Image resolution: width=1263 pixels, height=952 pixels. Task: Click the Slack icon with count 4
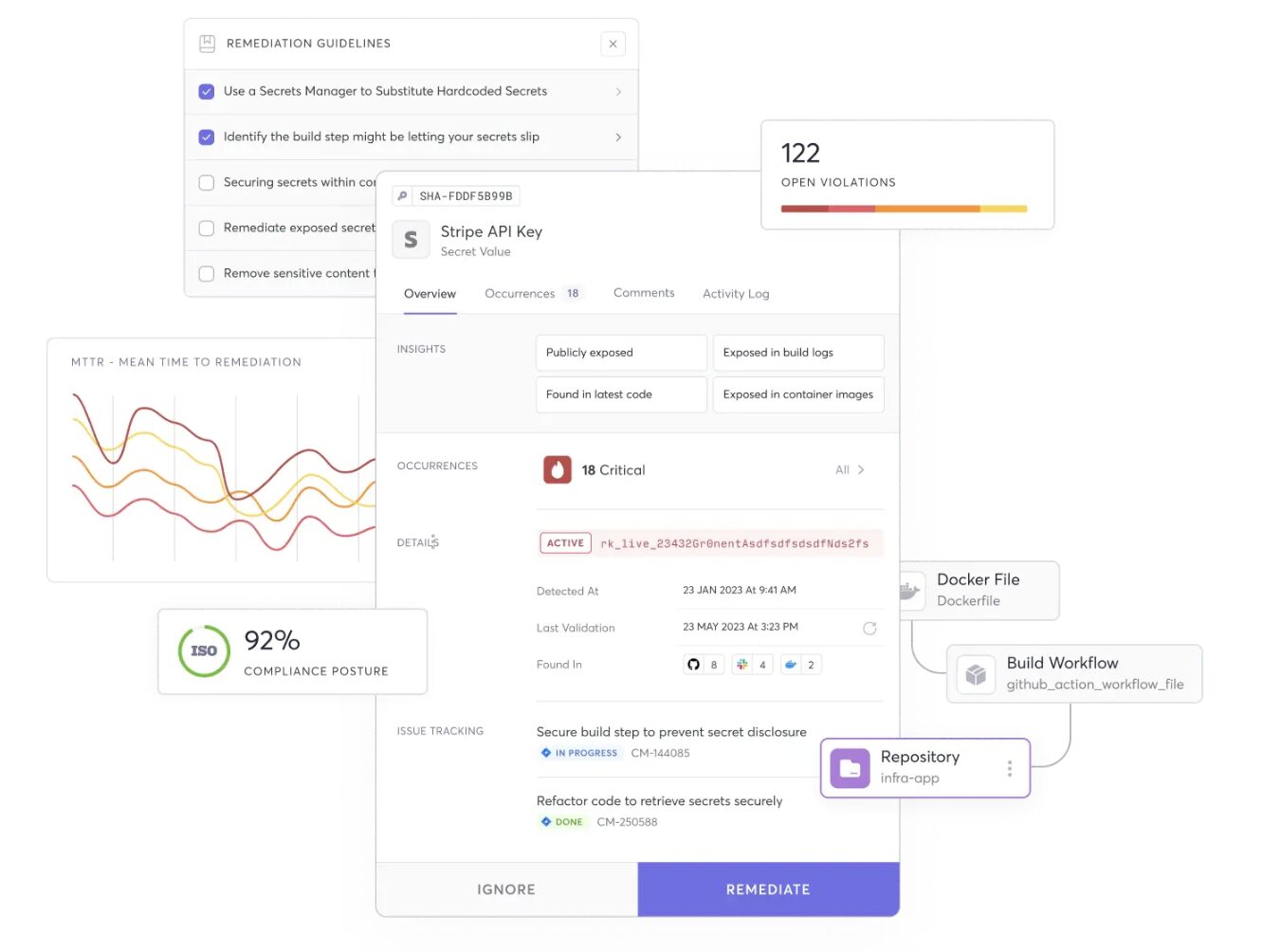(x=741, y=665)
